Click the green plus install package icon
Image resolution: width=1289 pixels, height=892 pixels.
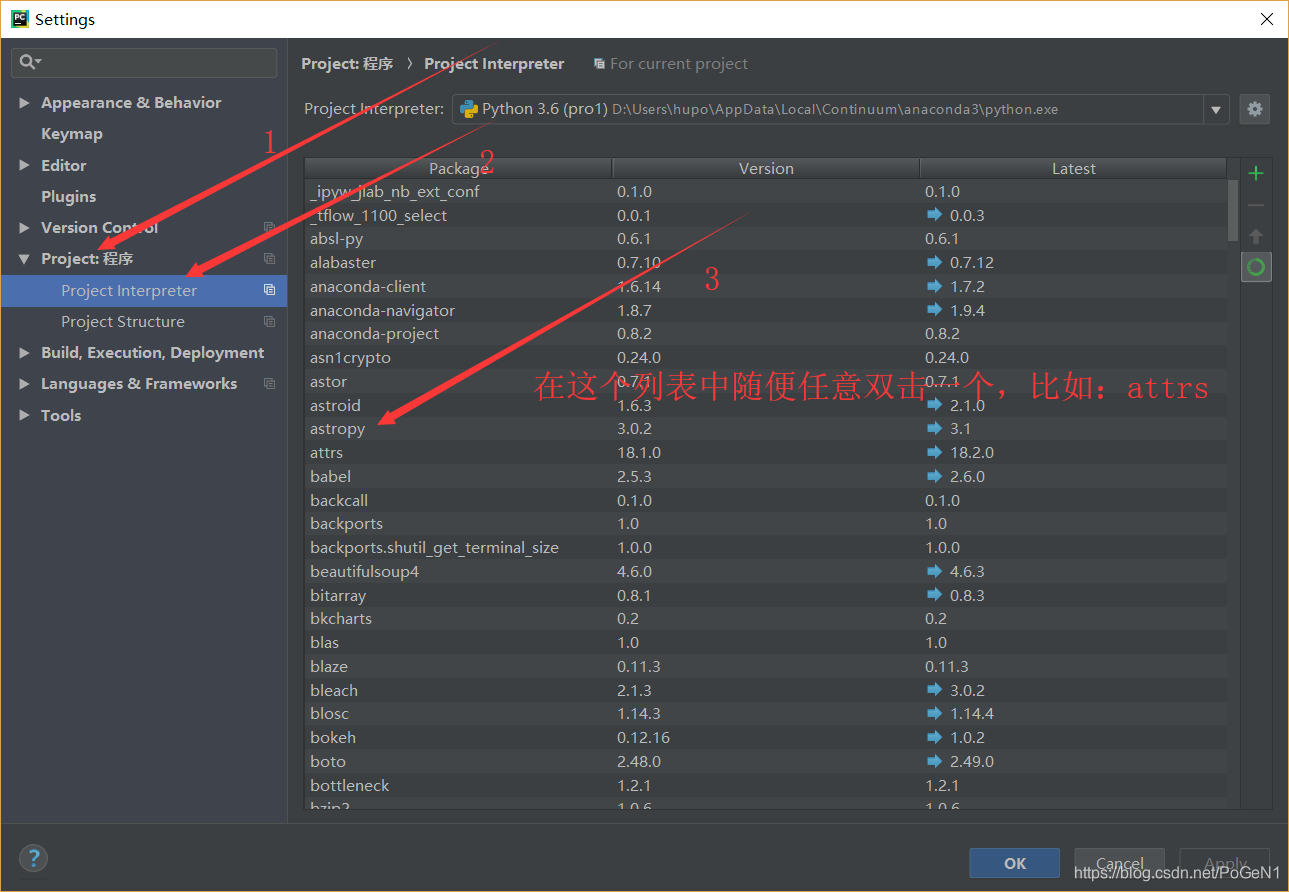1256,173
